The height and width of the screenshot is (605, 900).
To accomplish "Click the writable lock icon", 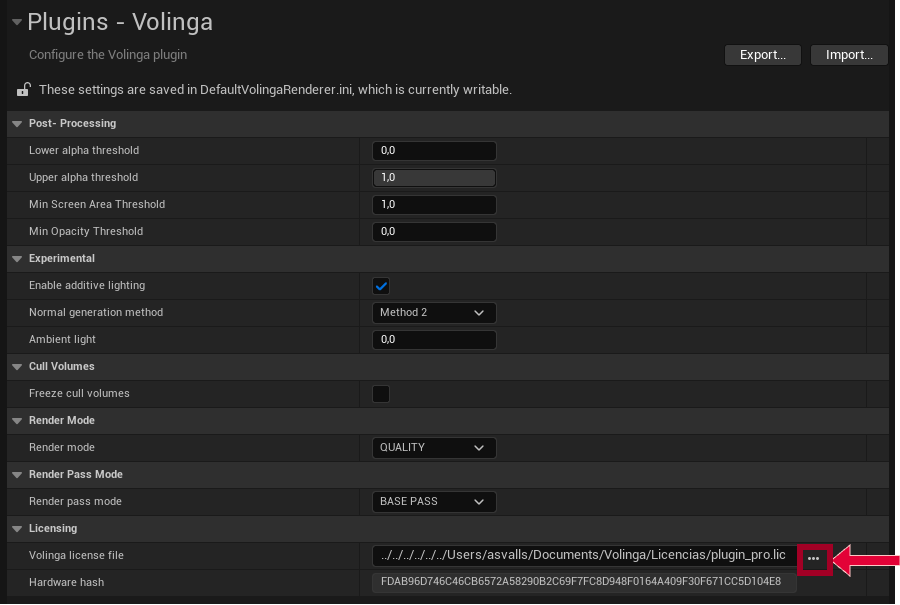I will (x=22, y=90).
